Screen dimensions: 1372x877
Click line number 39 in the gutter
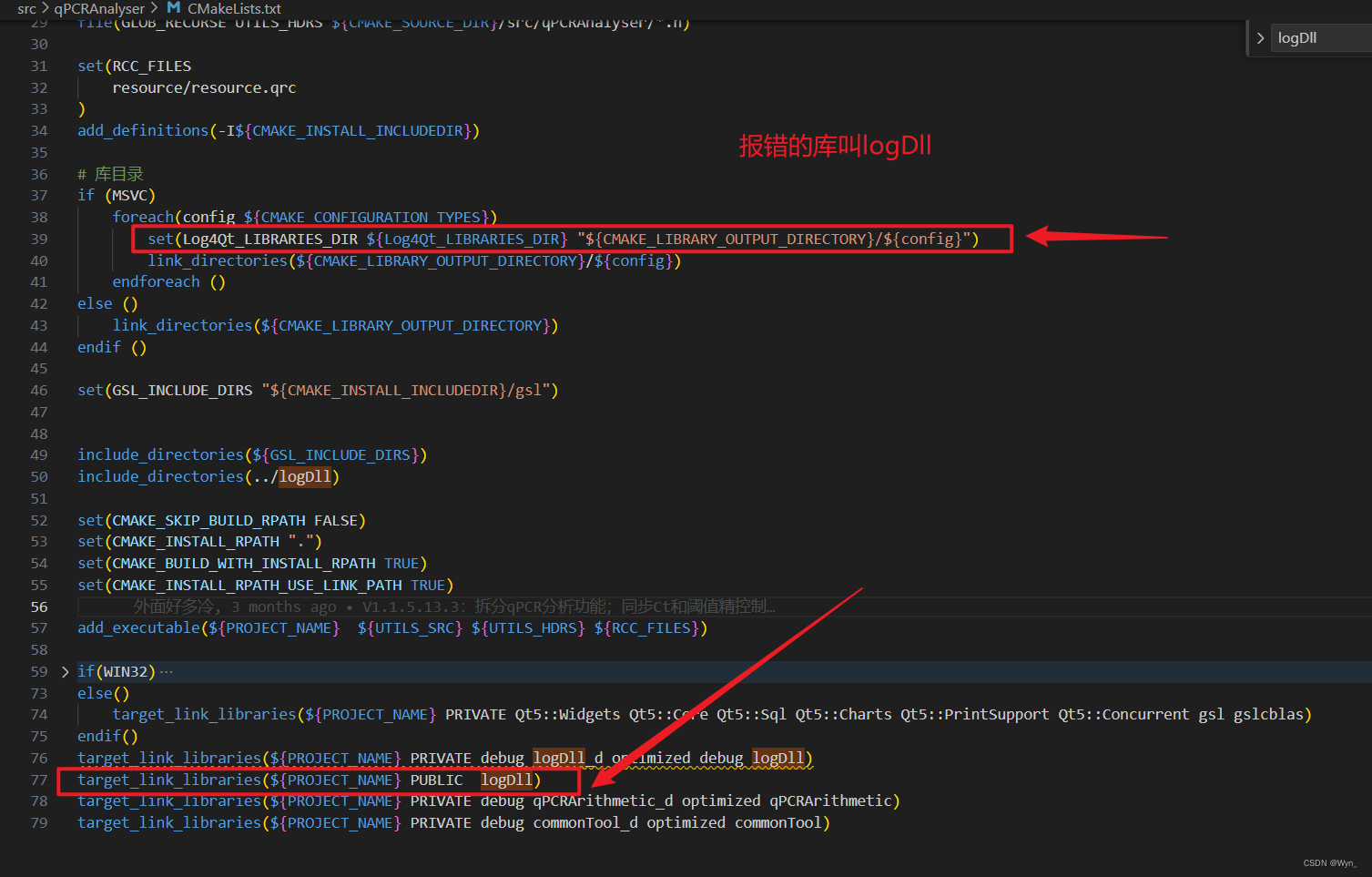[39, 239]
